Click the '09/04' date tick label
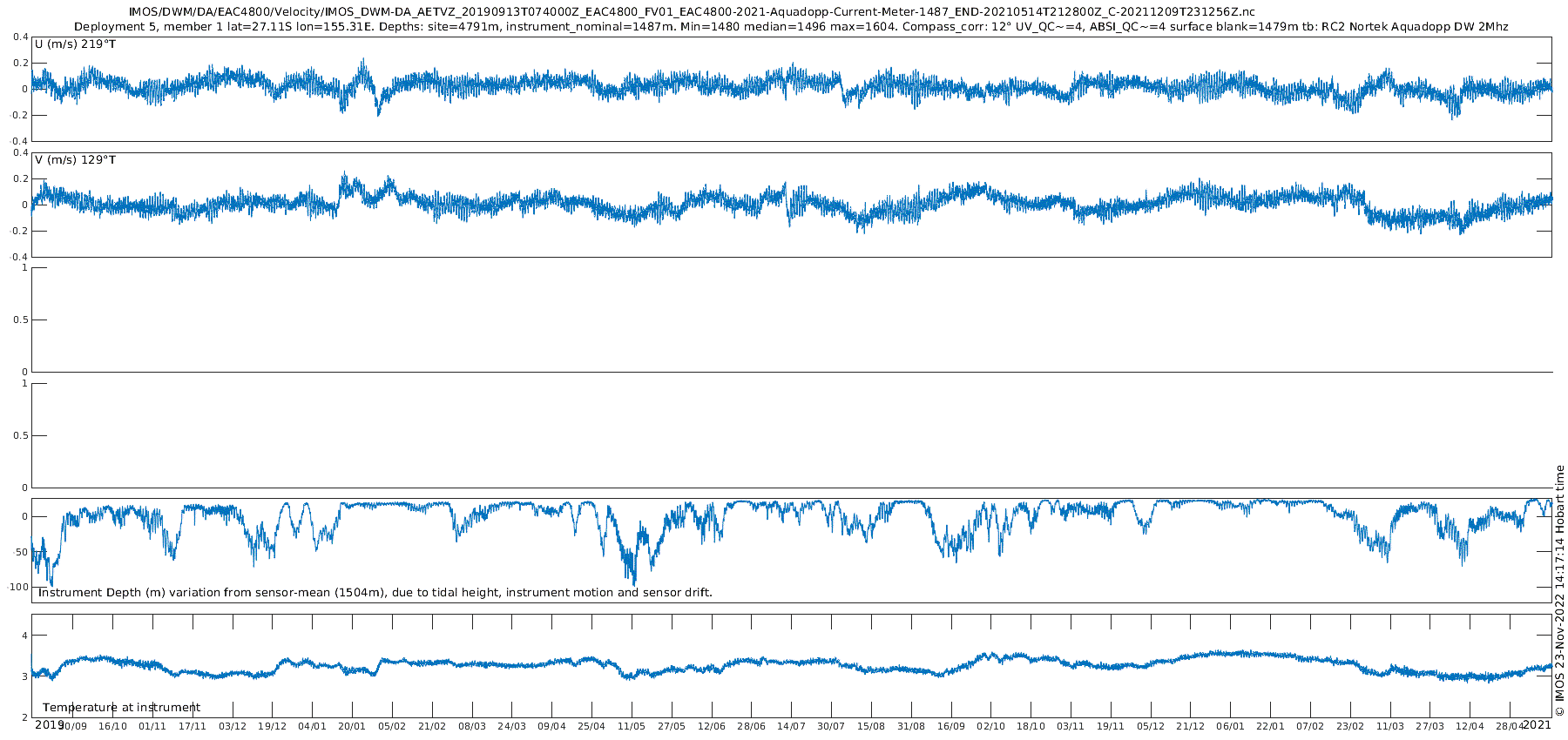 (552, 726)
